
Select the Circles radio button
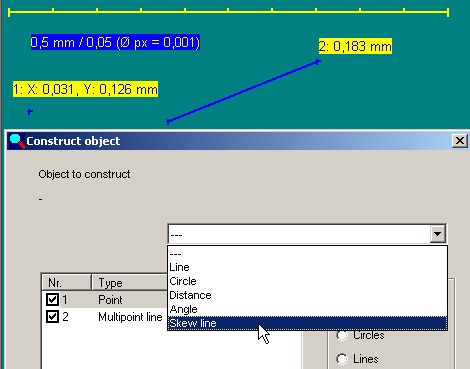(x=342, y=335)
